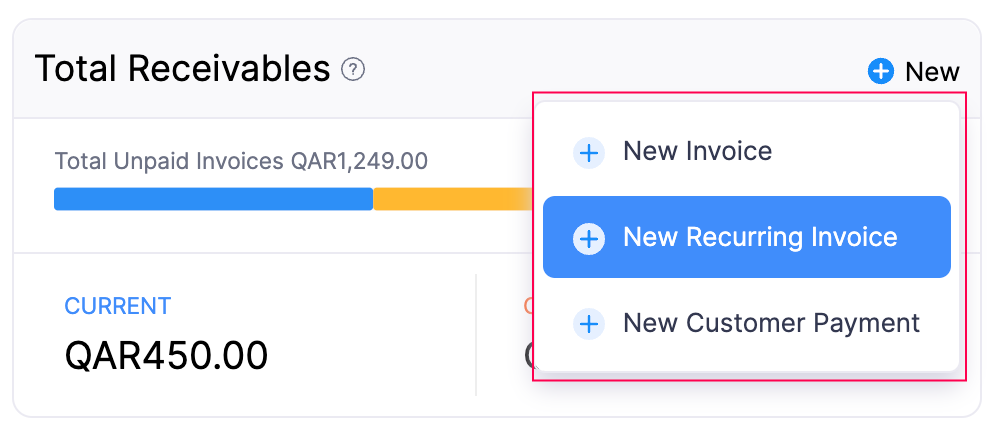Click the help icon beside Total Receivables
This screenshot has height=430, width=994.
pyautogui.click(x=353, y=70)
